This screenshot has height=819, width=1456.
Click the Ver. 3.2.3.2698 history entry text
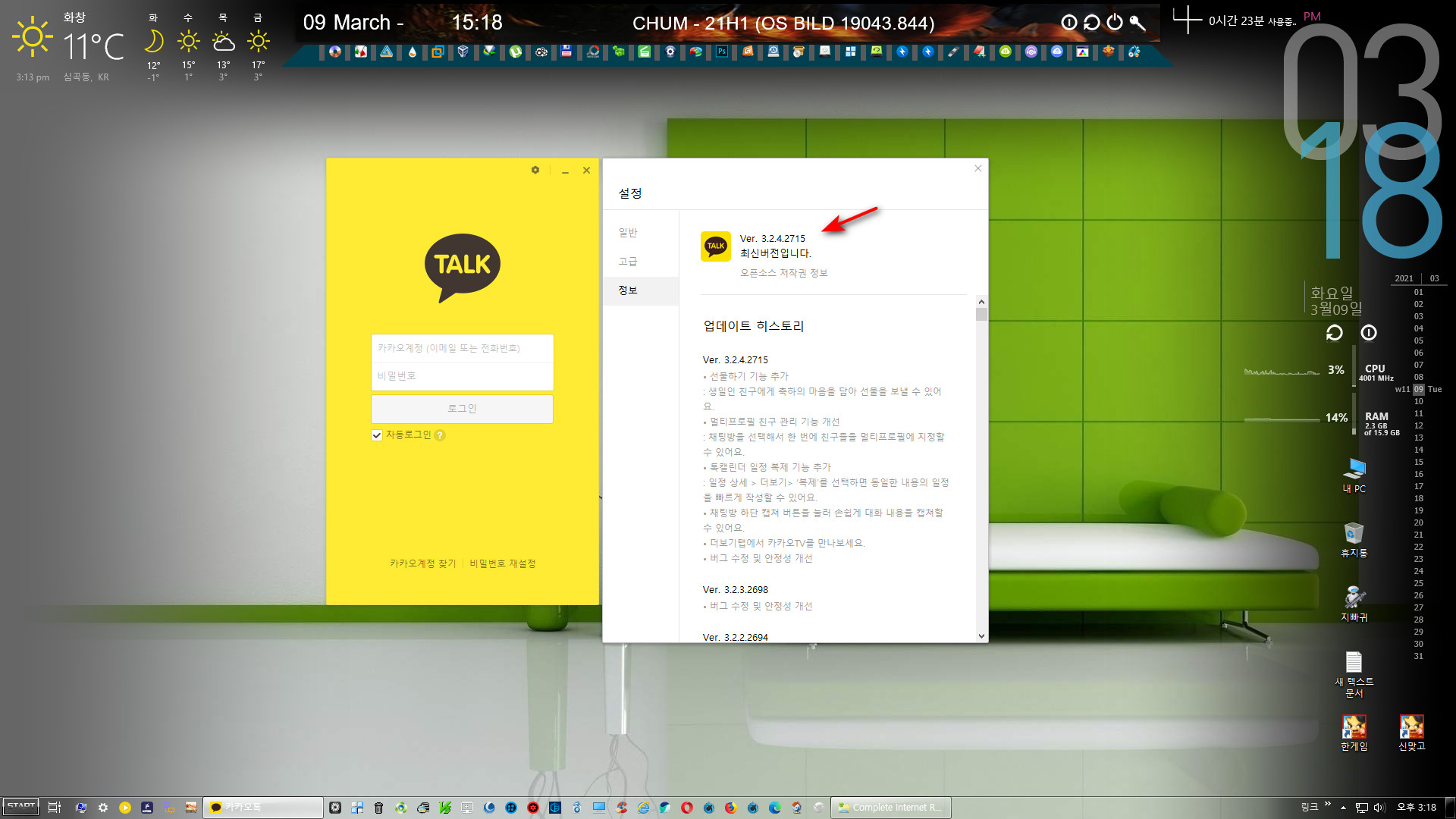pyautogui.click(x=735, y=590)
